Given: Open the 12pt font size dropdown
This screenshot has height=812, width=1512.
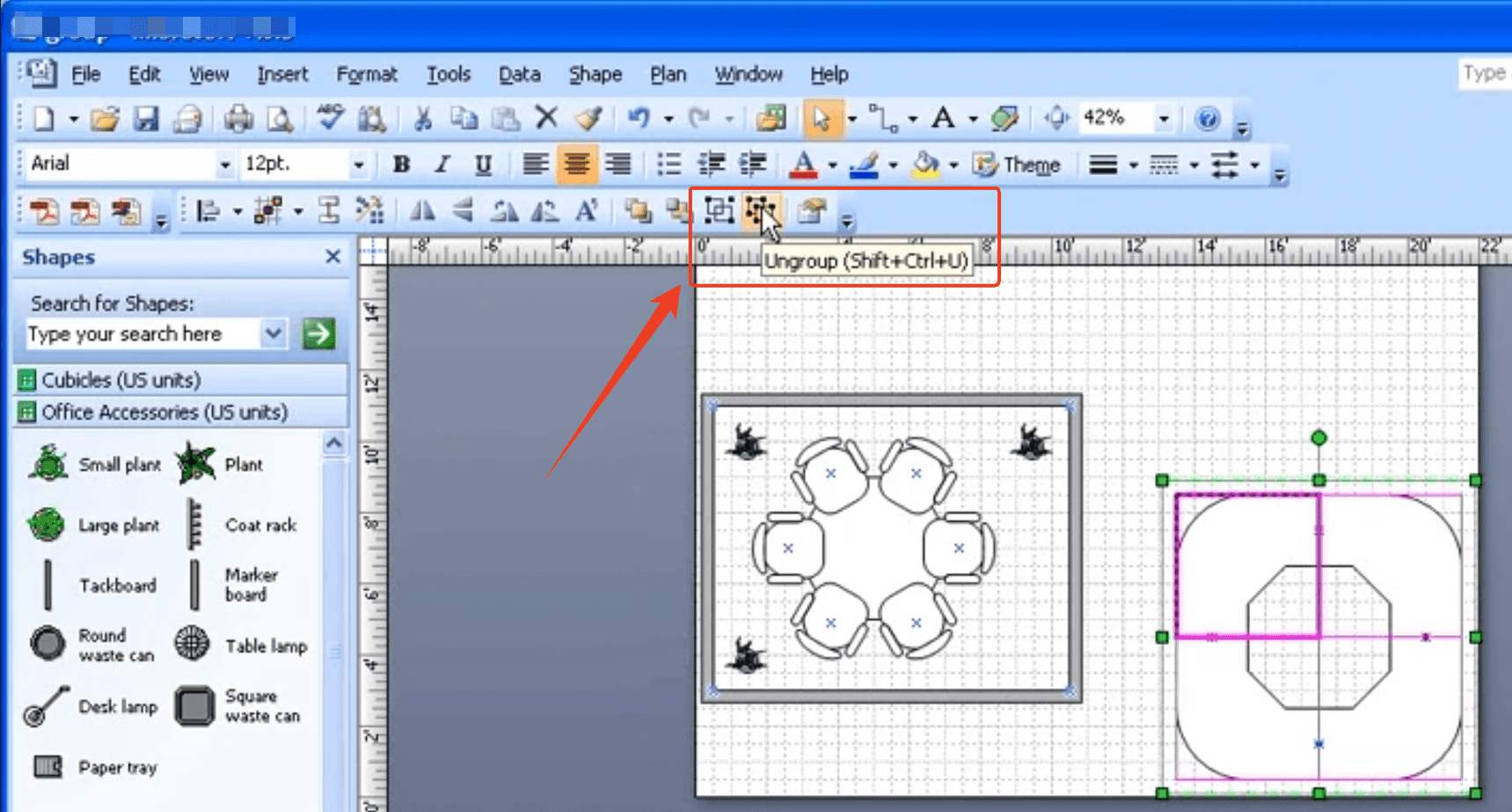Looking at the screenshot, I should (358, 165).
